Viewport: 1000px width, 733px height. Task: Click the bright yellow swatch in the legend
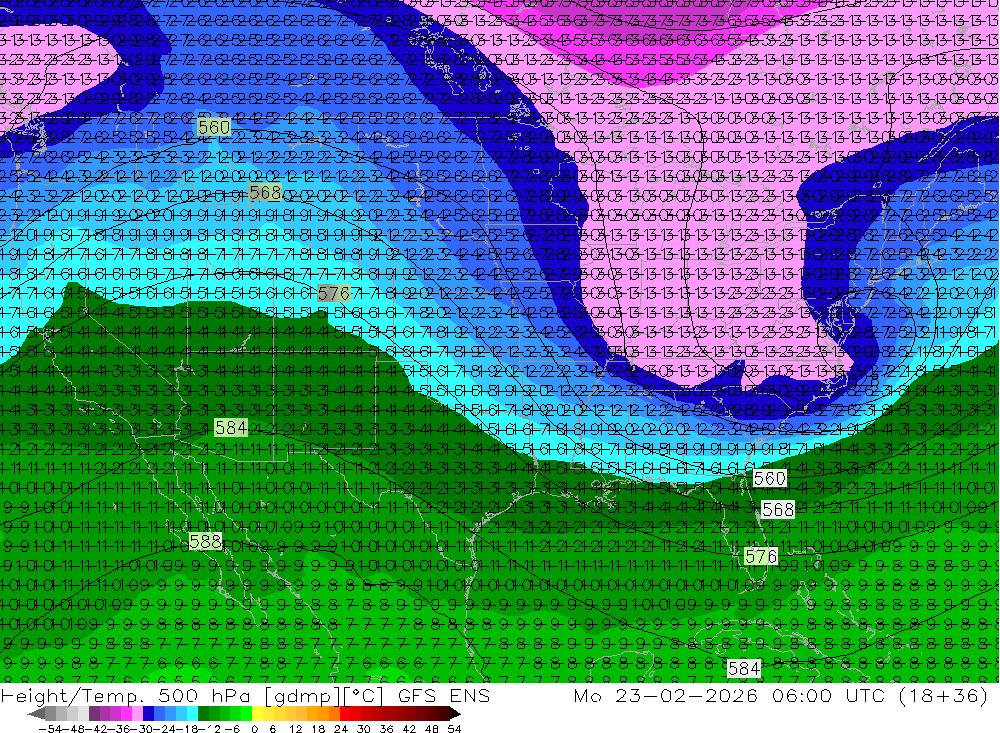click(x=258, y=714)
